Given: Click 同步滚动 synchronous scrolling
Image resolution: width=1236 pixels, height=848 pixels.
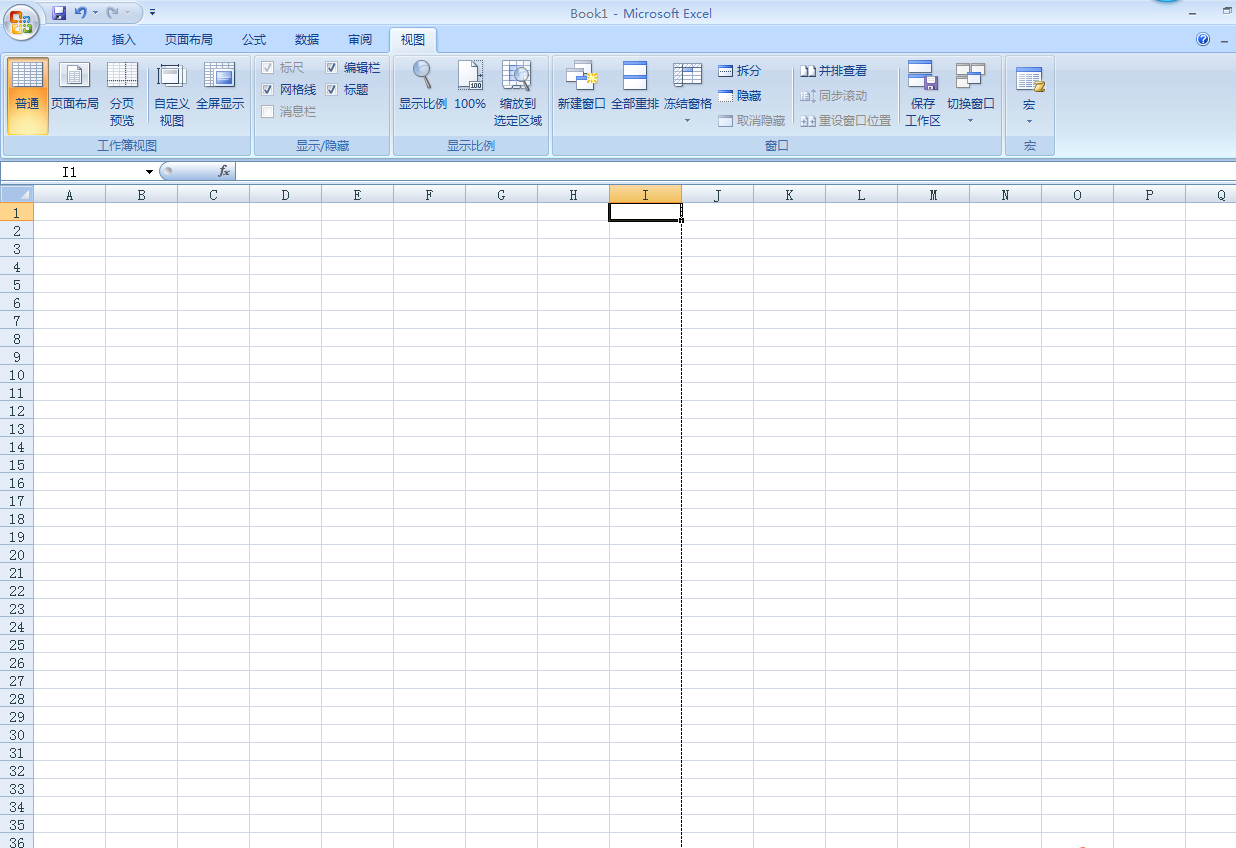Looking at the screenshot, I should pyautogui.click(x=833, y=96).
